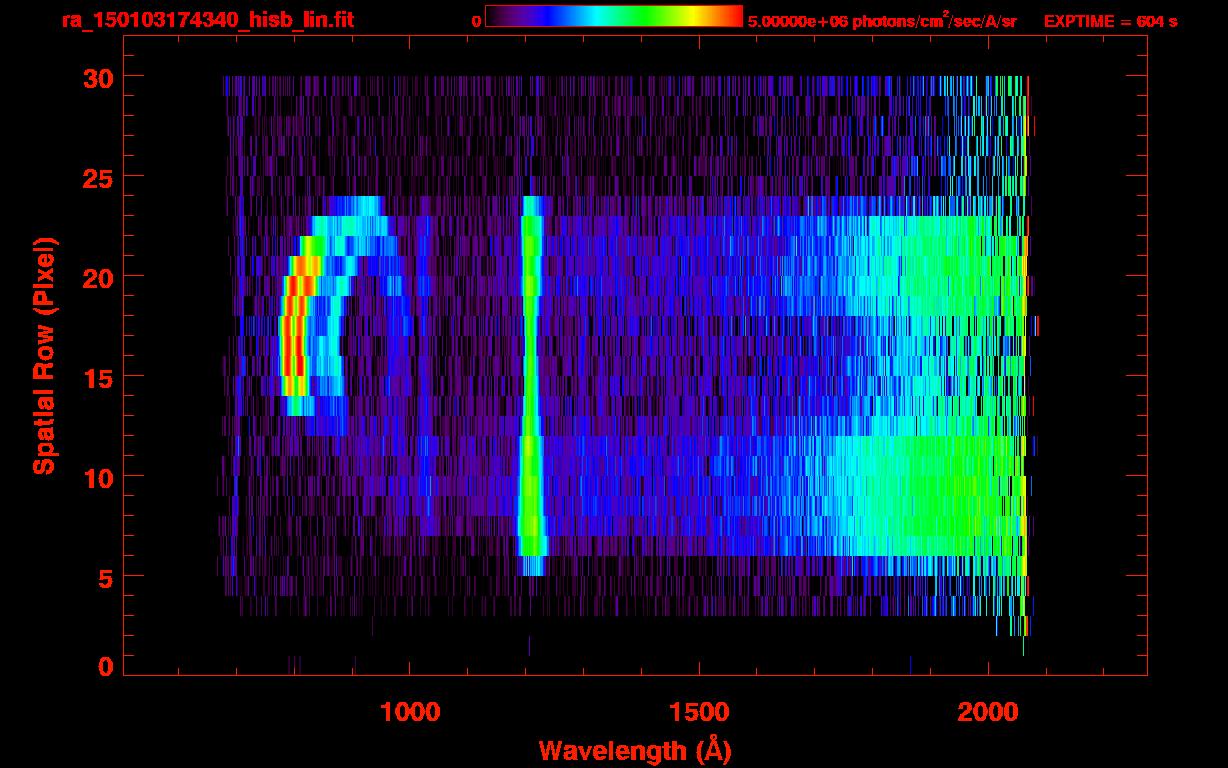
Task: Click the rainbow colorbar at the top
Action: (x=613, y=16)
